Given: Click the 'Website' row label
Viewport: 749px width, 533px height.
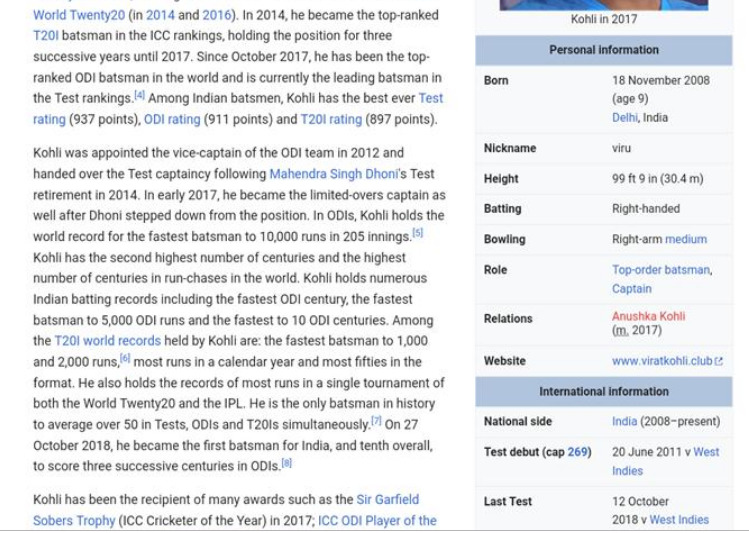Looking at the screenshot, I should [504, 361].
